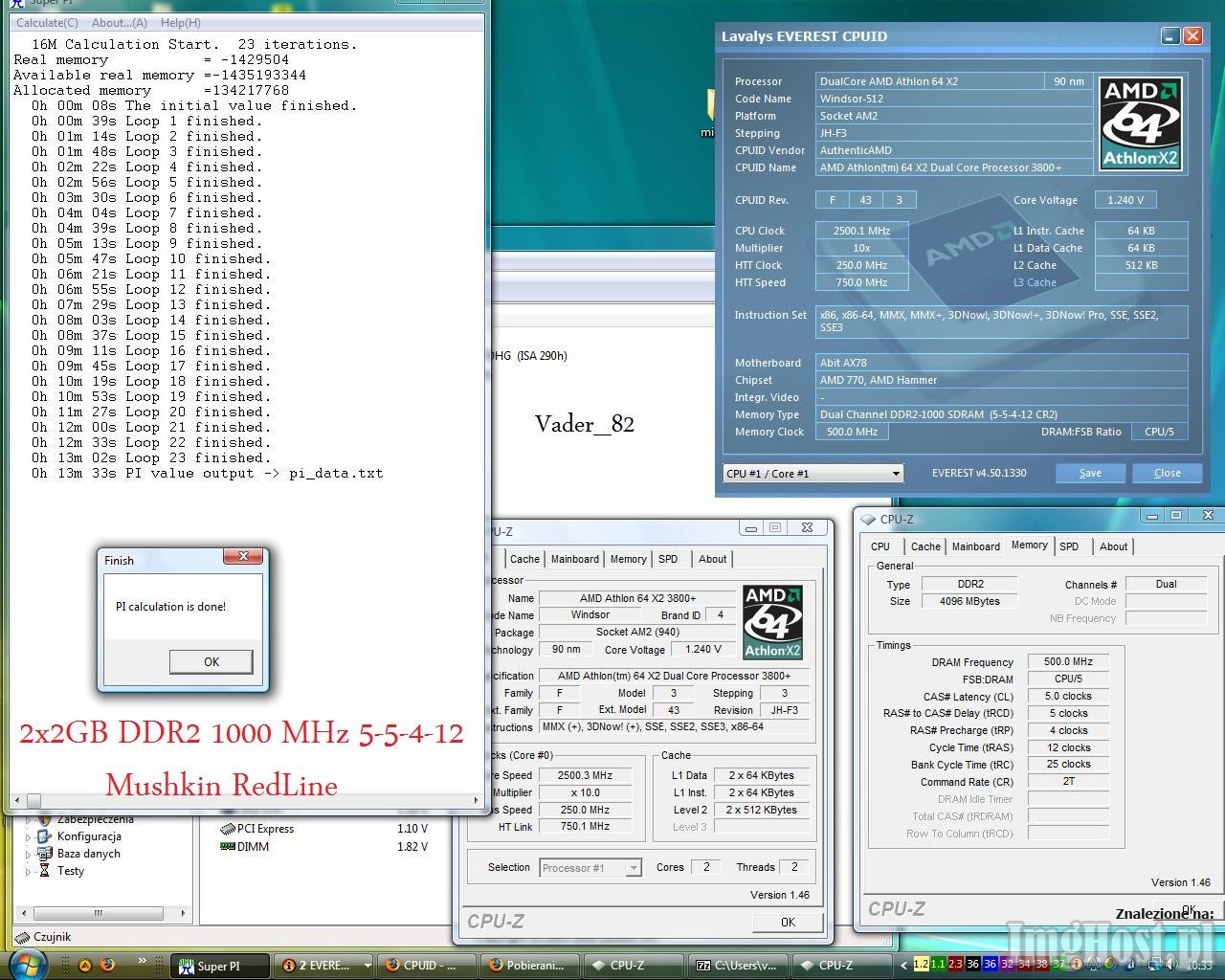Click the CPU-Z memory window title icon
This screenshot has height=980, width=1225.
(x=868, y=519)
